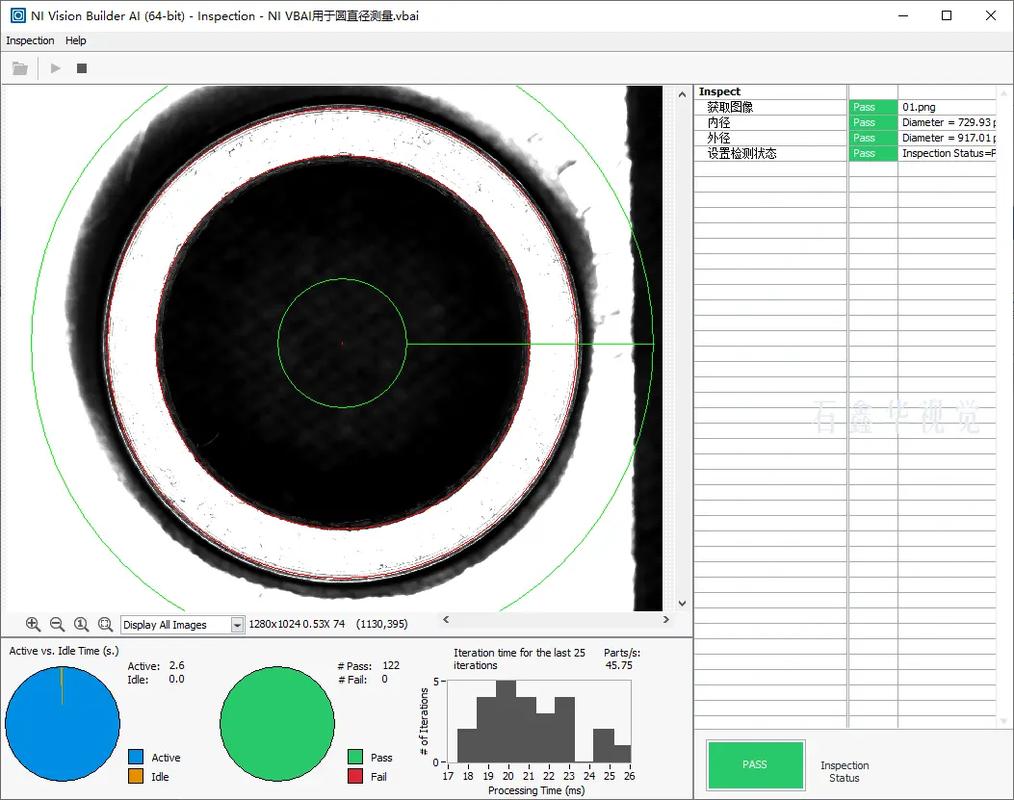Select the 内径 inspection step

click(719, 122)
